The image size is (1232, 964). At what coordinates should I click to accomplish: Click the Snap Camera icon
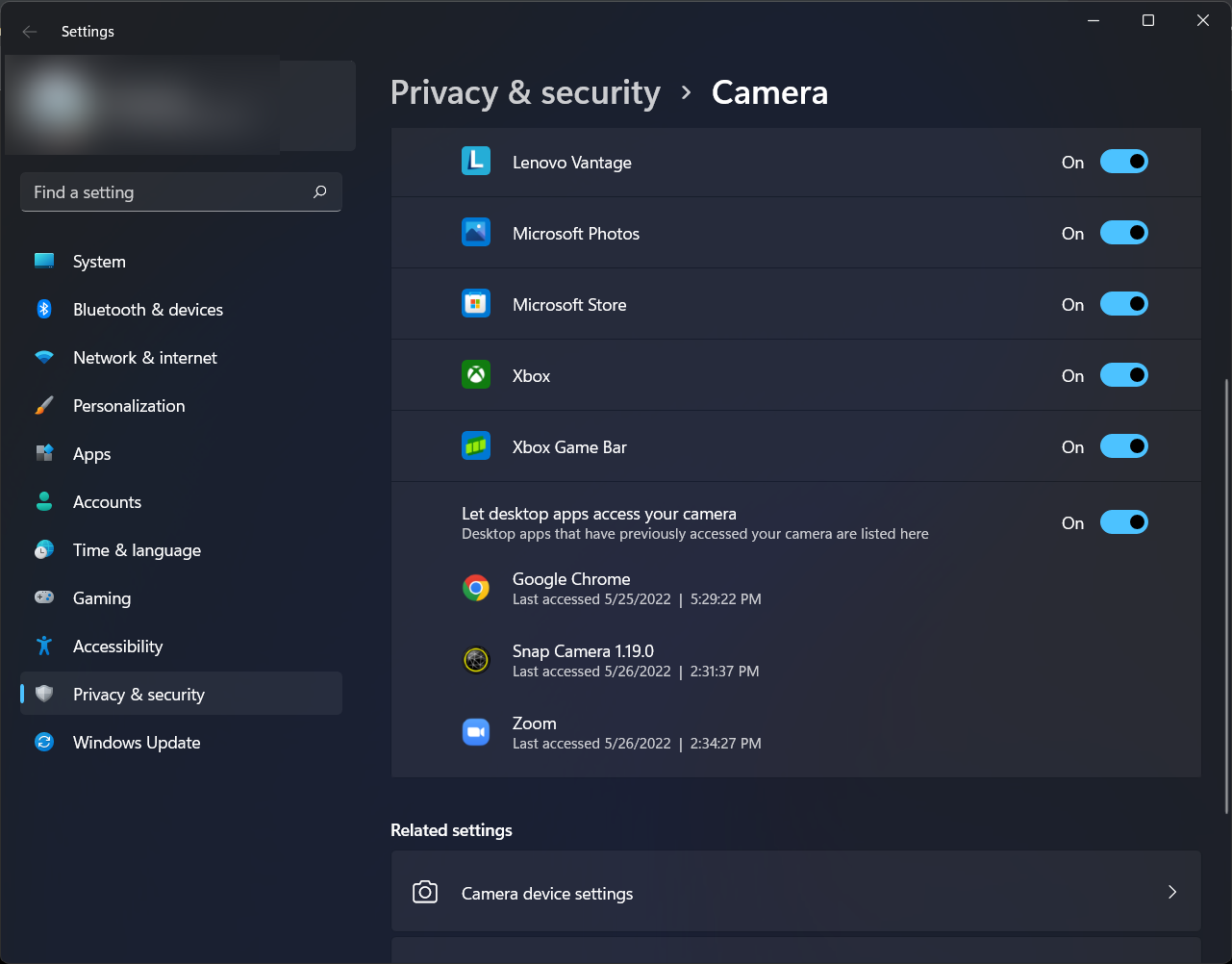476,660
